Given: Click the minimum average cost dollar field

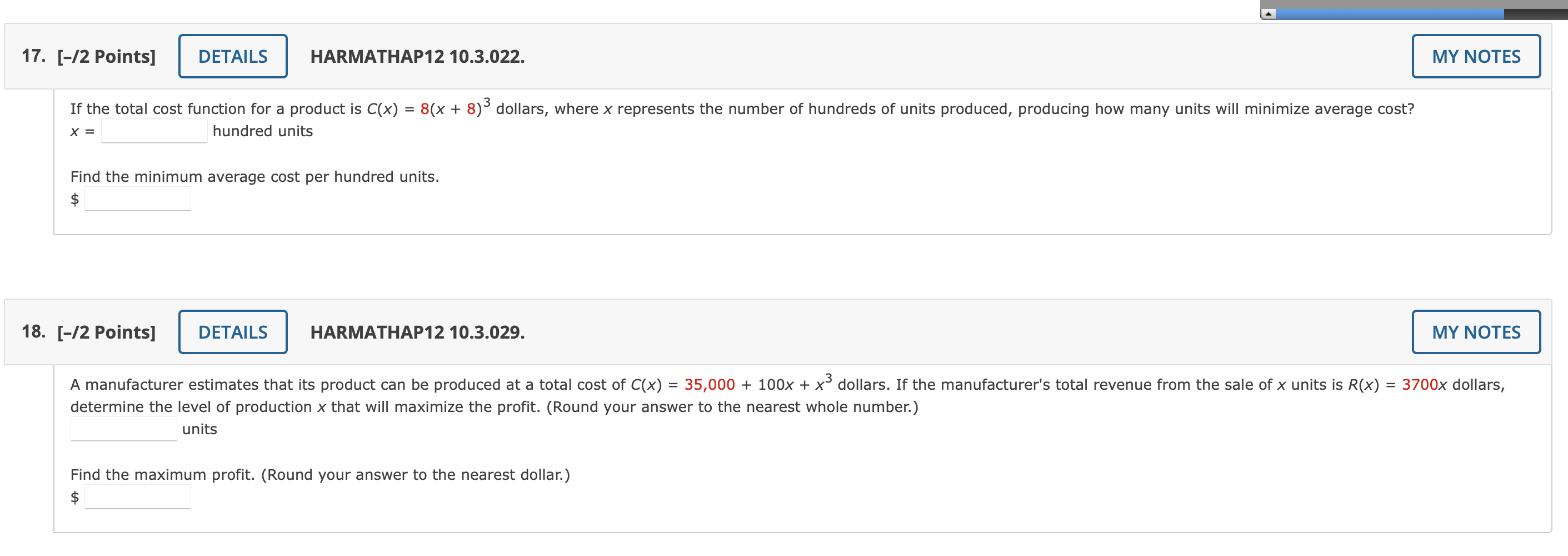Looking at the screenshot, I should click(x=138, y=198).
